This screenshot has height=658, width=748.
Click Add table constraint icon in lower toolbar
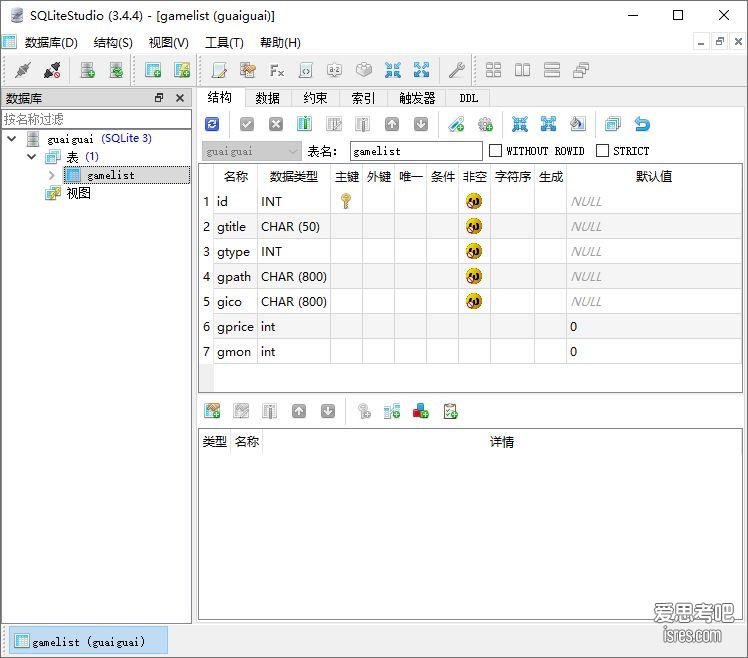[212, 411]
